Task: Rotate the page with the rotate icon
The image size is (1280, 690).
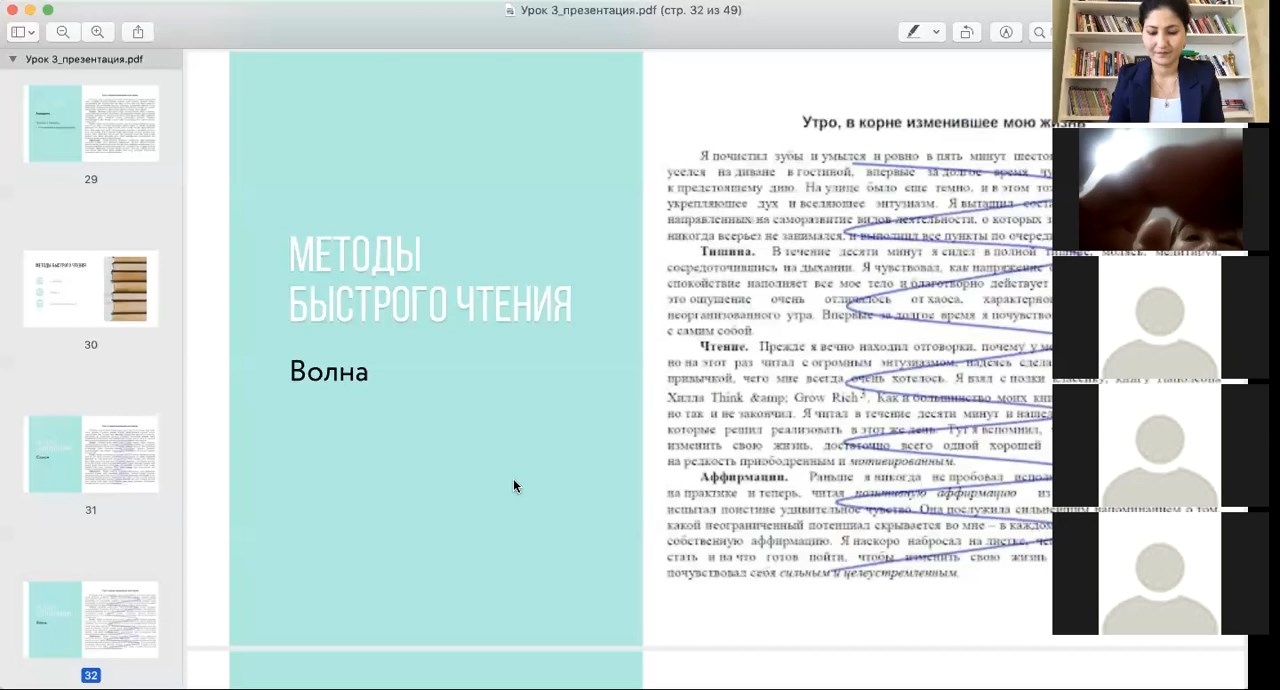Action: tap(967, 32)
